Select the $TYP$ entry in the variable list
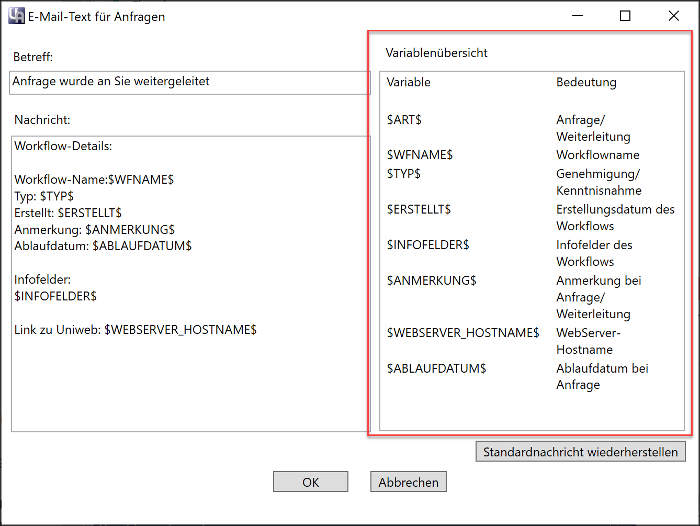Viewport: 700px width, 526px height. click(x=404, y=173)
